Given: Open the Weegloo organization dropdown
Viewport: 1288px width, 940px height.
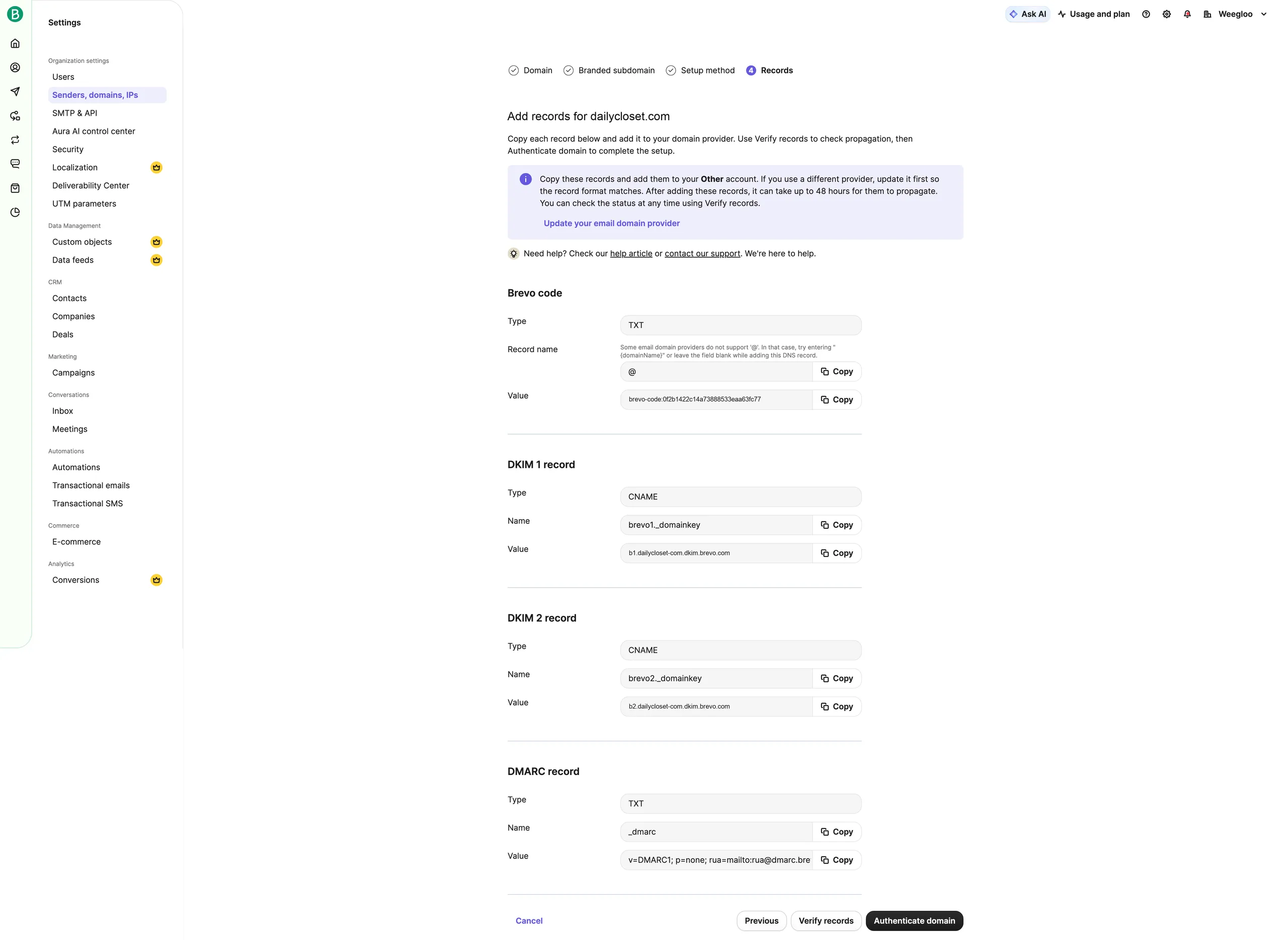Looking at the screenshot, I should 1235,14.
